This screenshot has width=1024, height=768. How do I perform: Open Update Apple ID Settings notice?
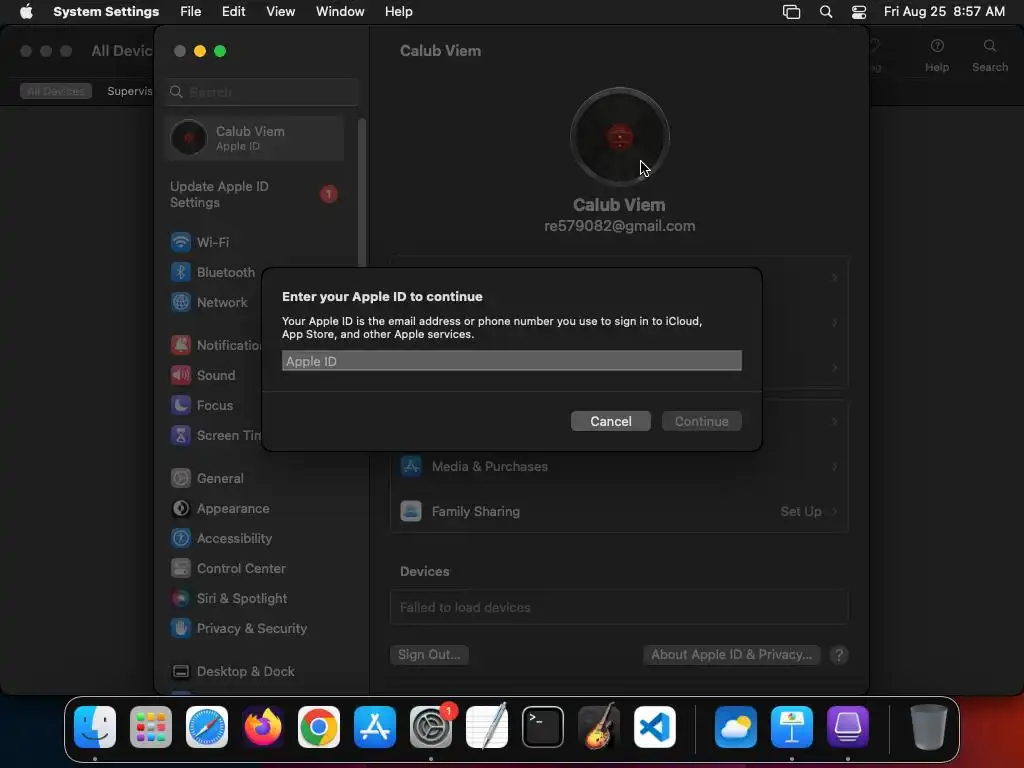pos(255,194)
